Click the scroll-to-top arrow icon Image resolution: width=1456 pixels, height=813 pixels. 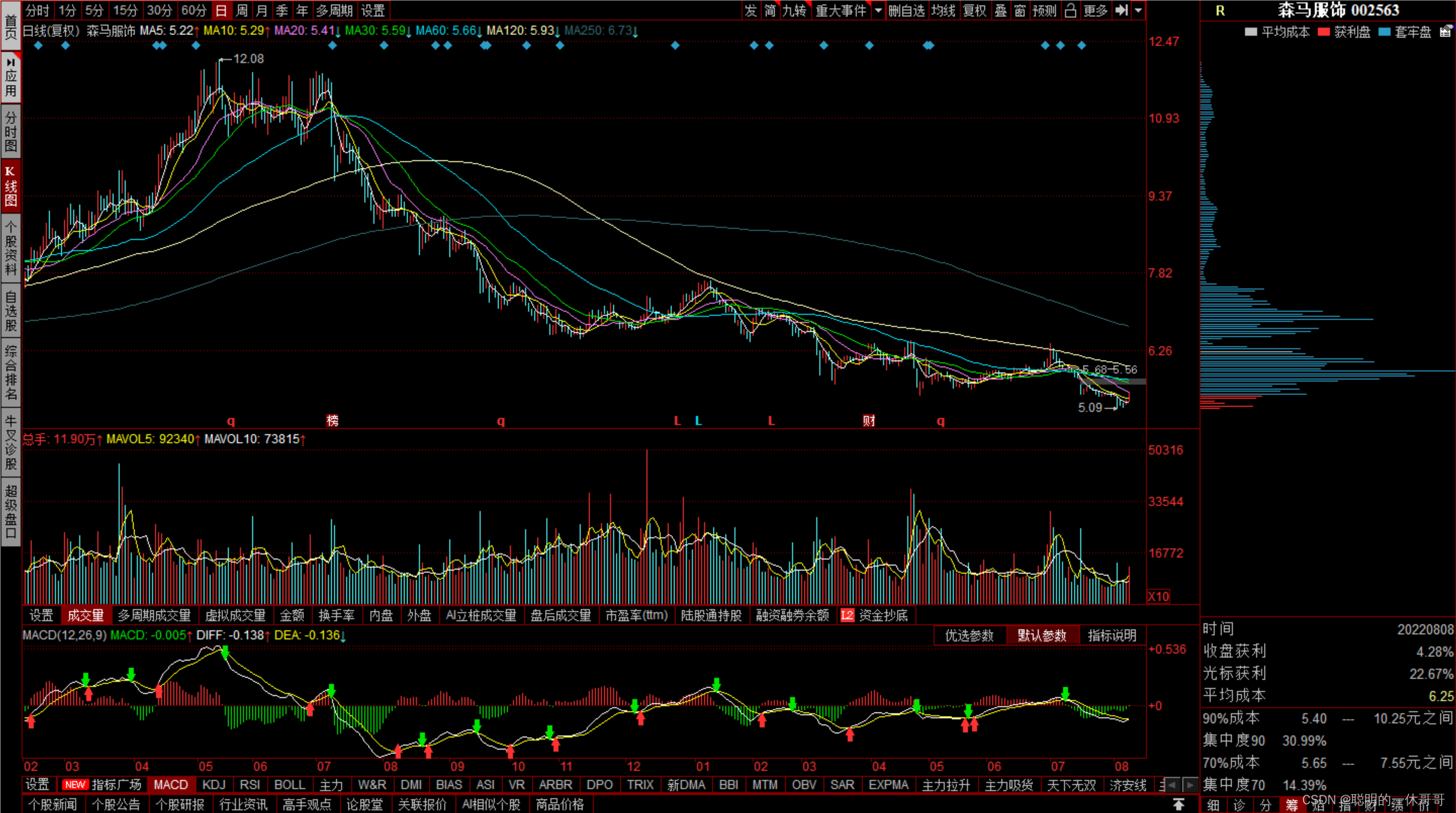point(1178,804)
